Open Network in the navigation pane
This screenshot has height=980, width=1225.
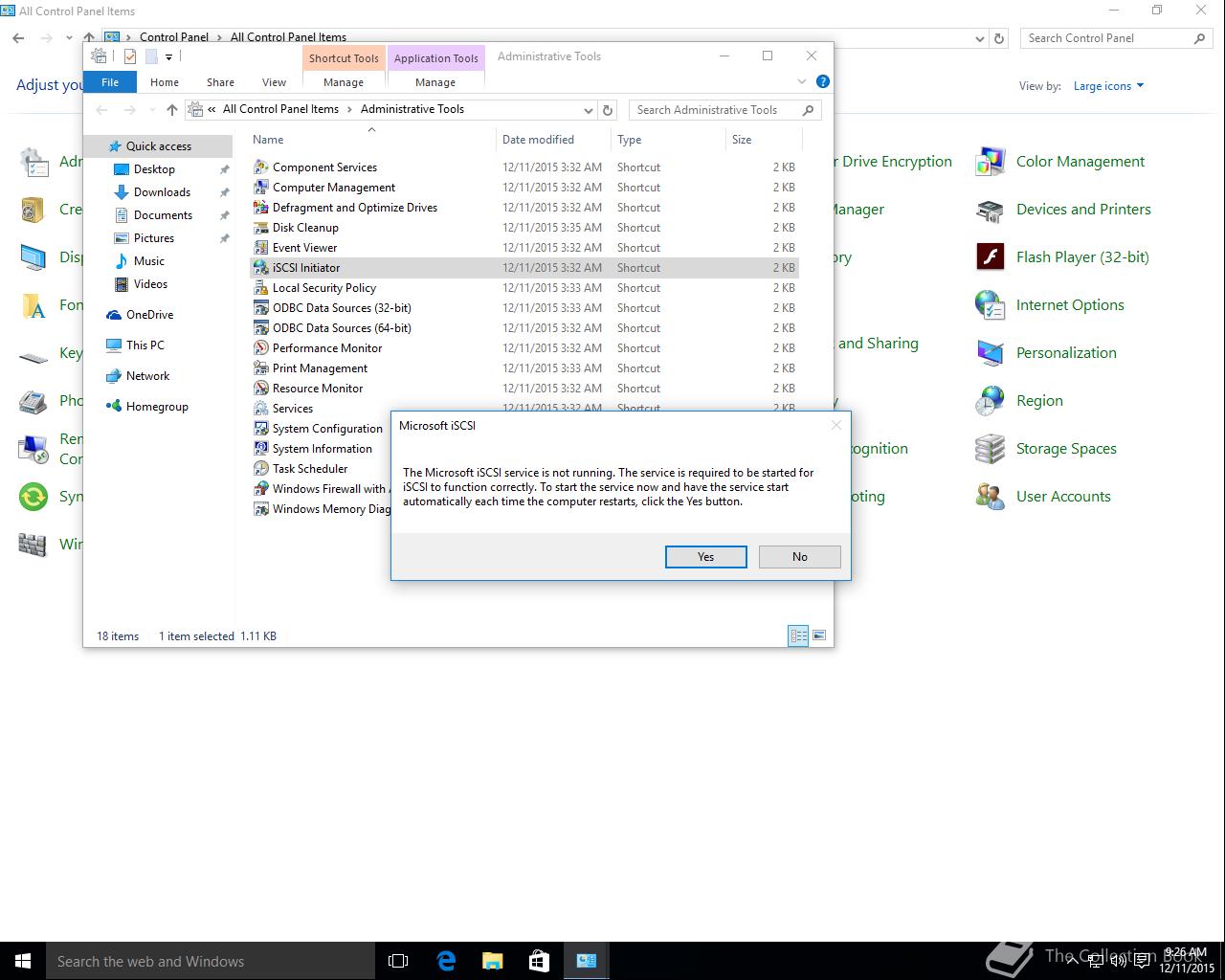147,376
